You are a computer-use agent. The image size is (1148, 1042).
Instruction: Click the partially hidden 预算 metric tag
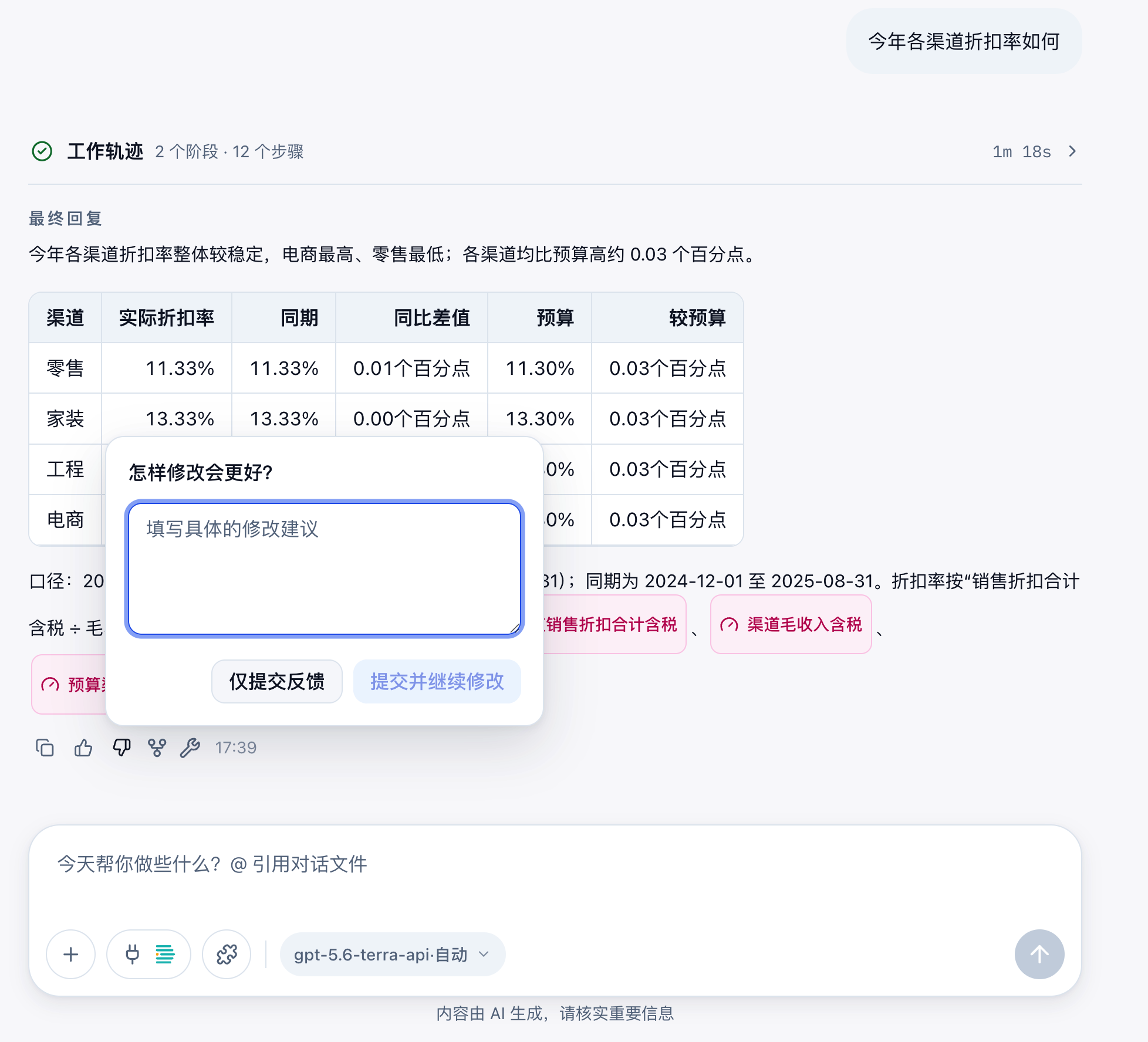point(69,684)
